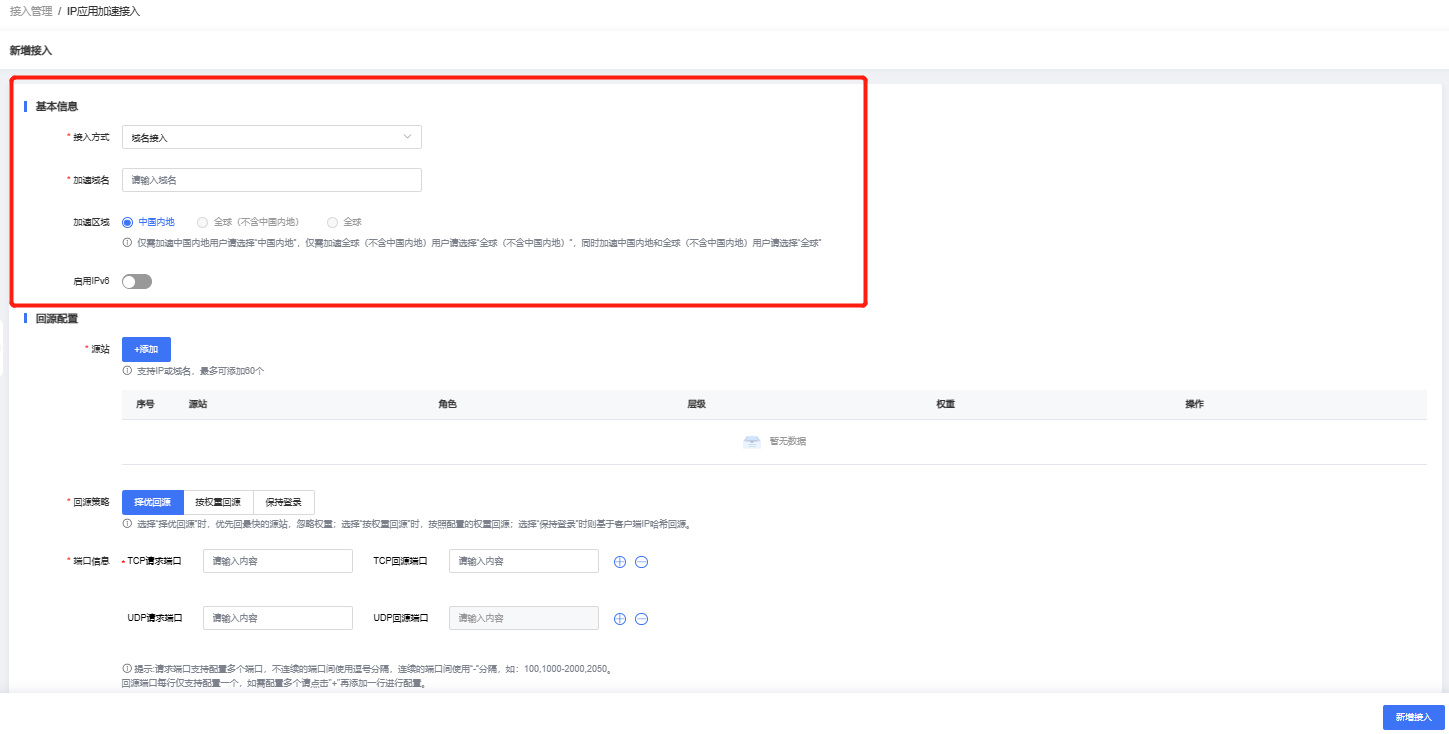Click the 操作 table column header
1449x734 pixels.
pyautogui.click(x=1194, y=404)
